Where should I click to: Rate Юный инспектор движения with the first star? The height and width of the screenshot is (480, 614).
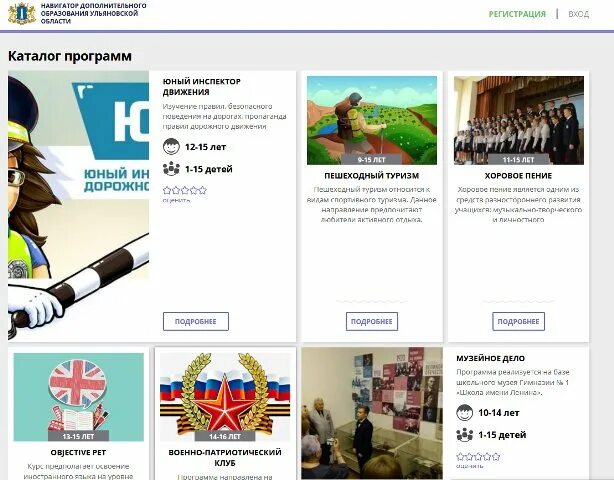(167, 190)
